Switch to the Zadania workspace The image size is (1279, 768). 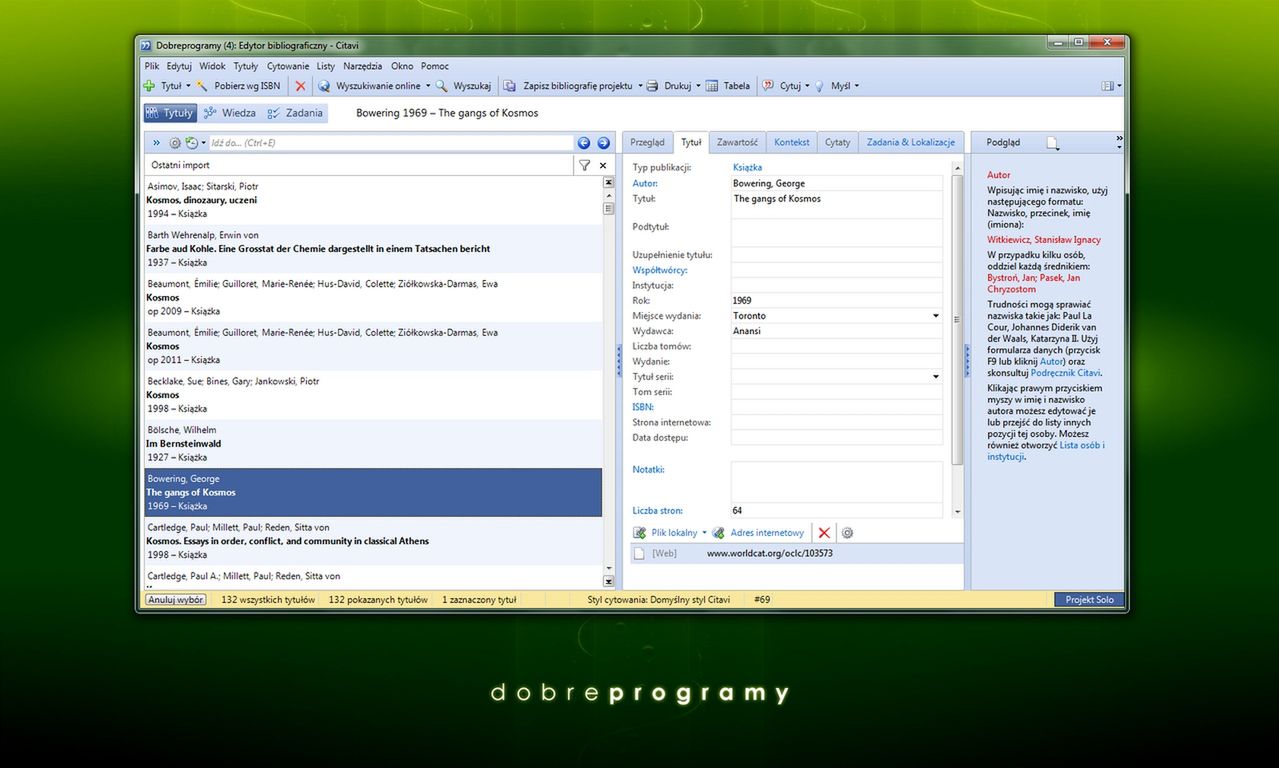pyautogui.click(x=296, y=113)
